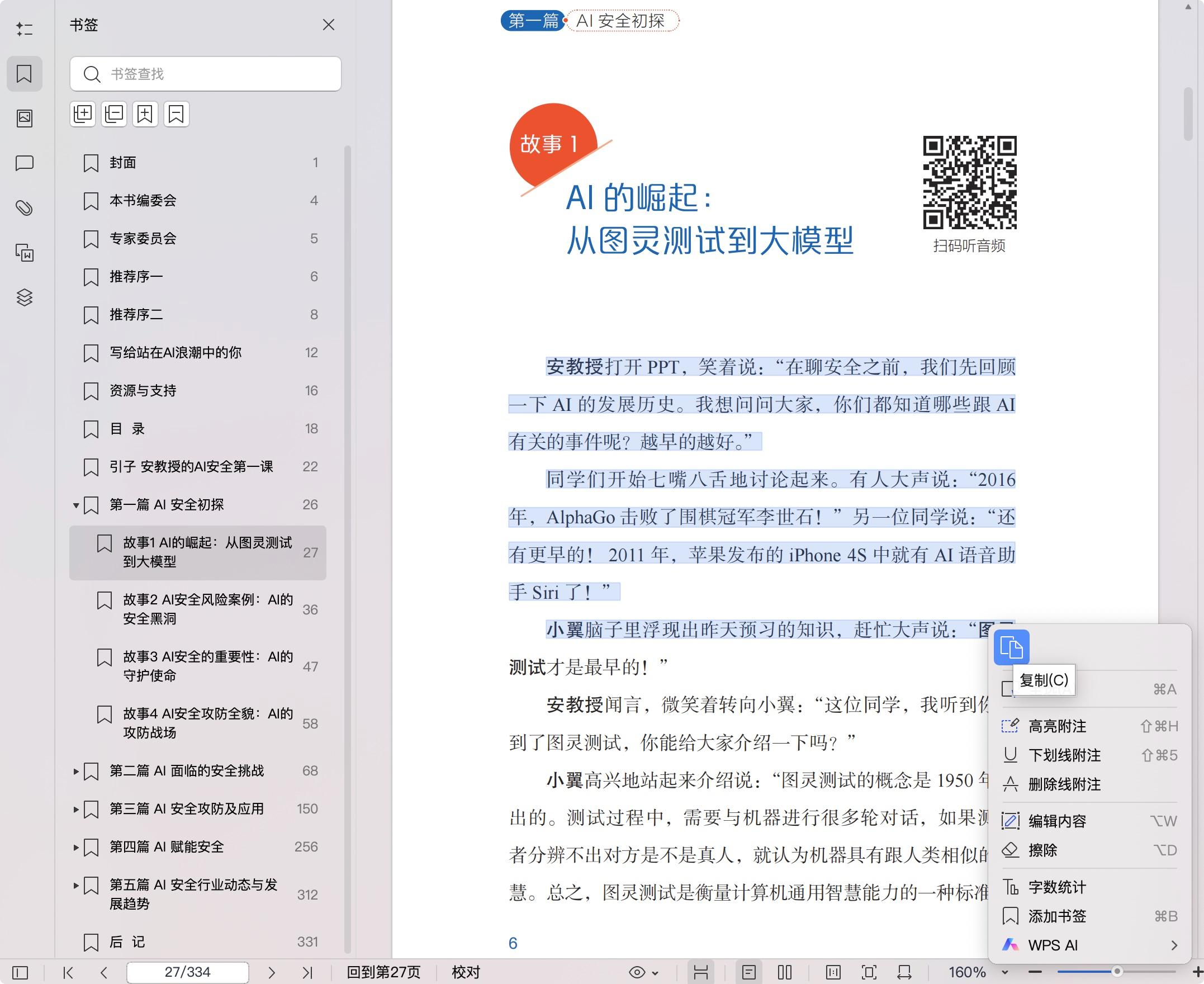Toggle the page-break view icon in status bar
Image resolution: width=1204 pixels, height=984 pixels.
pyautogui.click(x=701, y=973)
